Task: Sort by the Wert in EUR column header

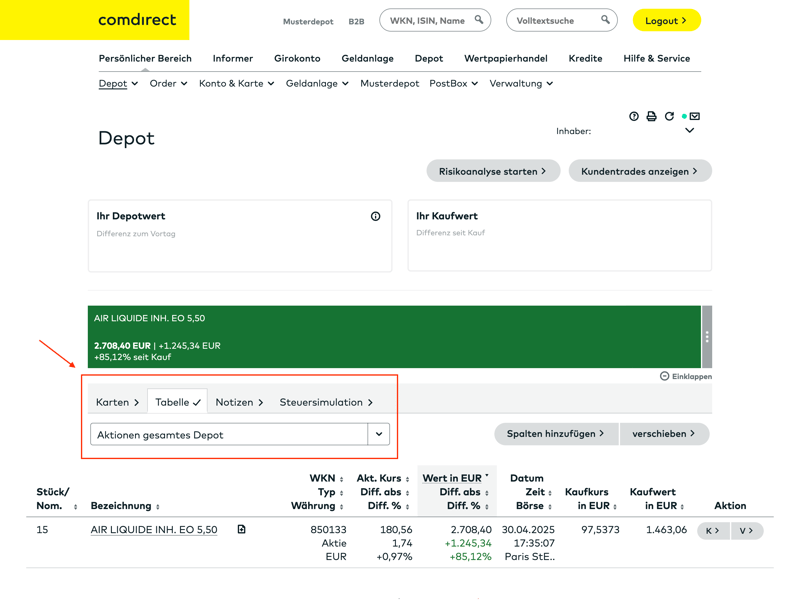Action: (452, 478)
